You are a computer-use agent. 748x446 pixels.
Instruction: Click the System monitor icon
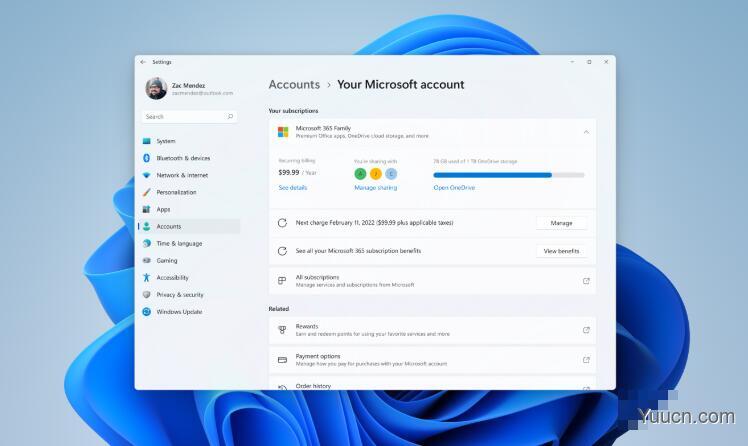tap(146, 141)
